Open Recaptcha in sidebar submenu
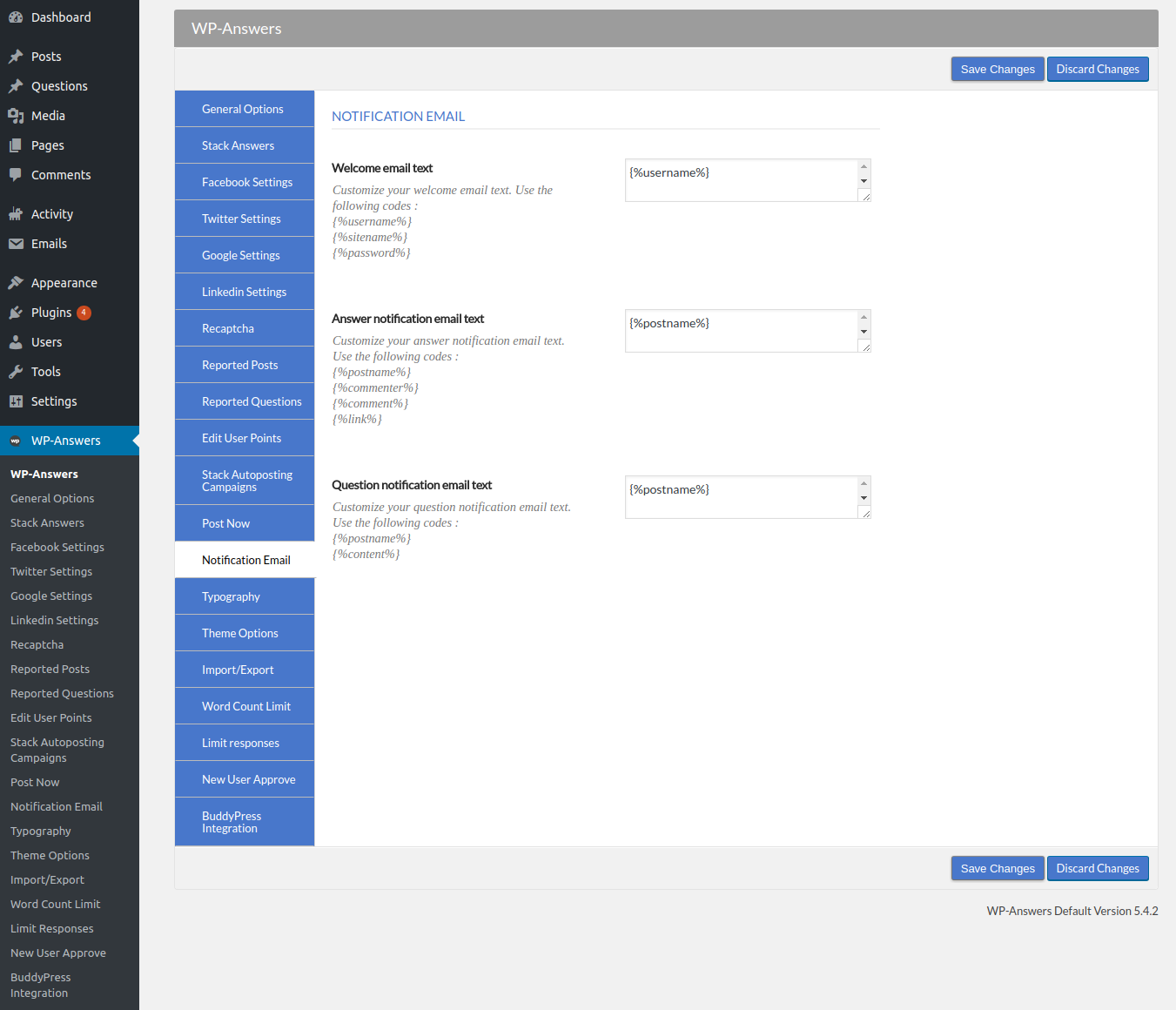 37,645
